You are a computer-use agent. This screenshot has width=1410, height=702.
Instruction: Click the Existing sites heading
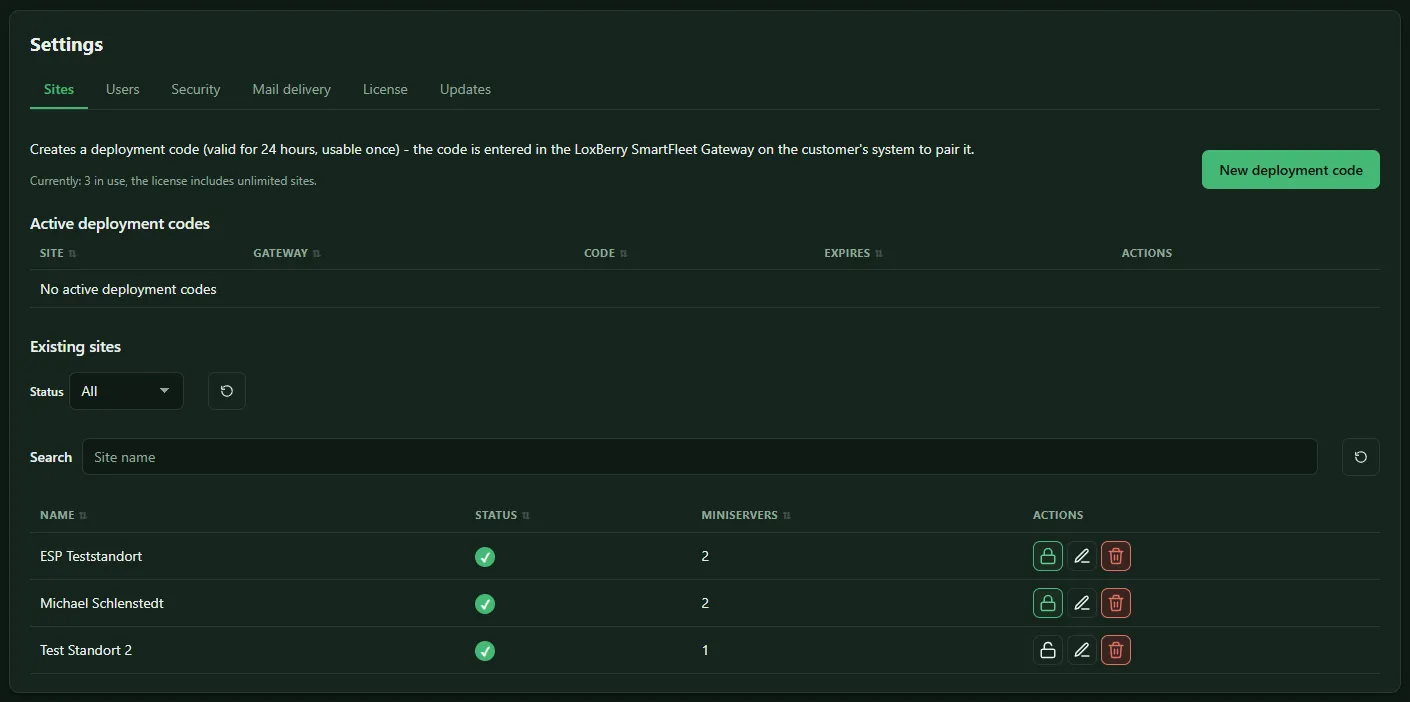pyautogui.click(x=75, y=347)
